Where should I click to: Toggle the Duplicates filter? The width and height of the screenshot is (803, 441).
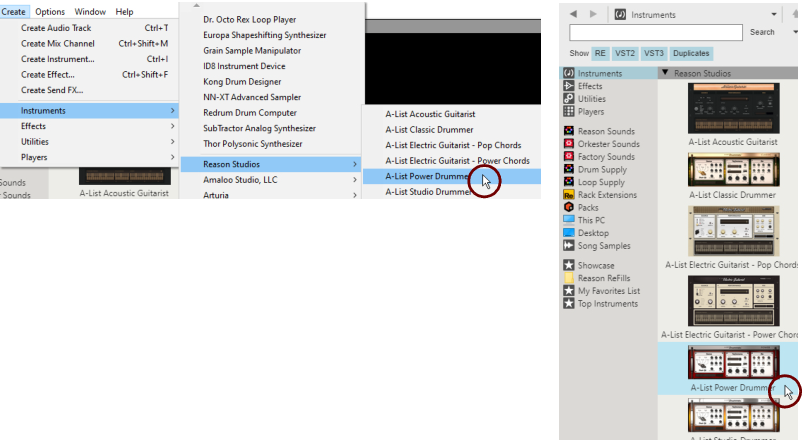click(x=691, y=53)
